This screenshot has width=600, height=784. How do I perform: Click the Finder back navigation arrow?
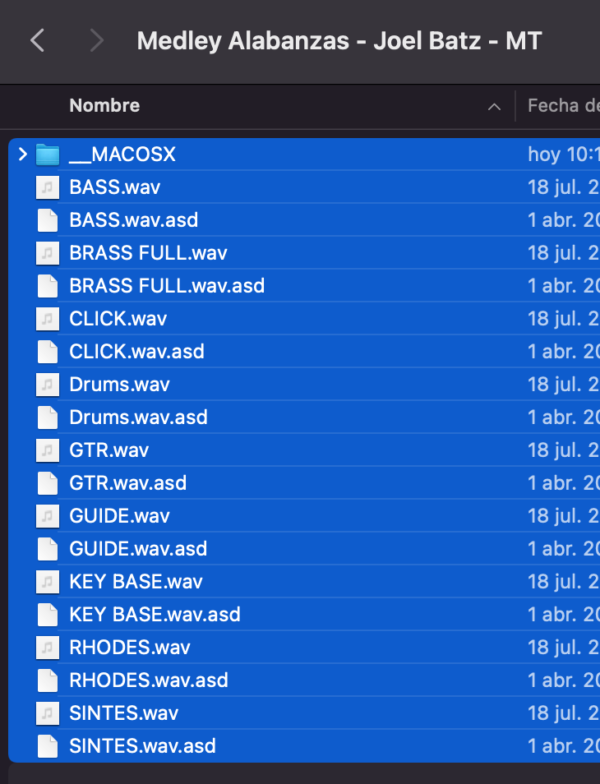pyautogui.click(x=38, y=41)
